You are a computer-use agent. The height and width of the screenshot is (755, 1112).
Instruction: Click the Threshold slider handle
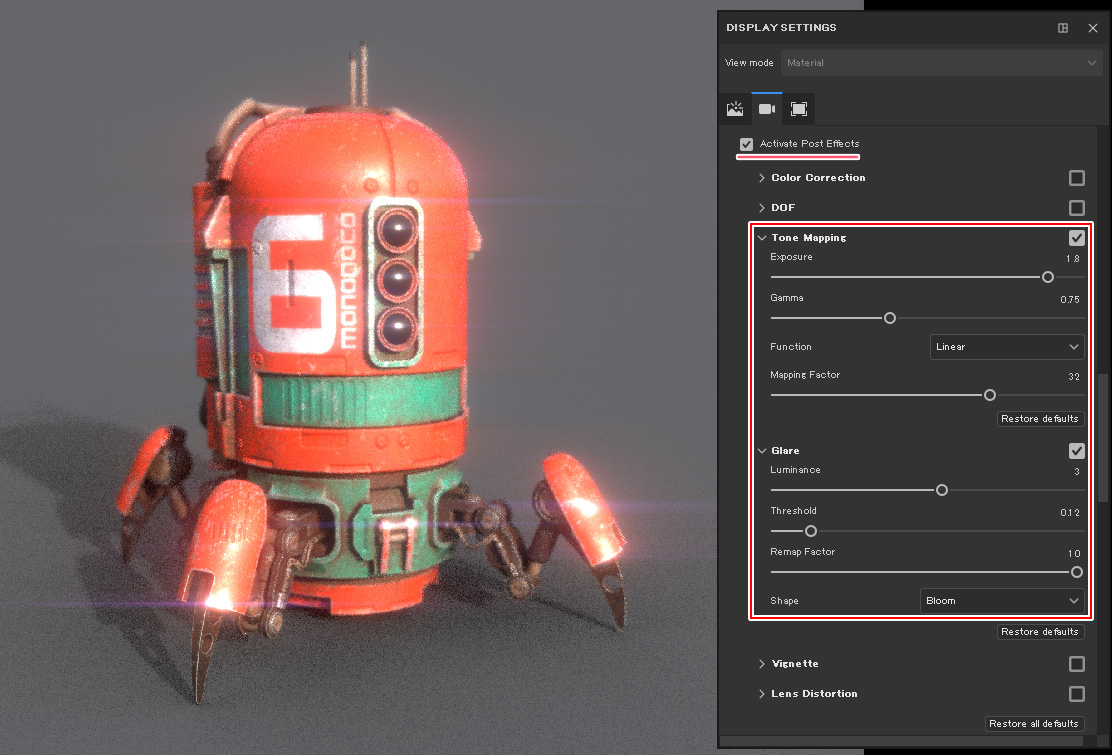[x=811, y=531]
